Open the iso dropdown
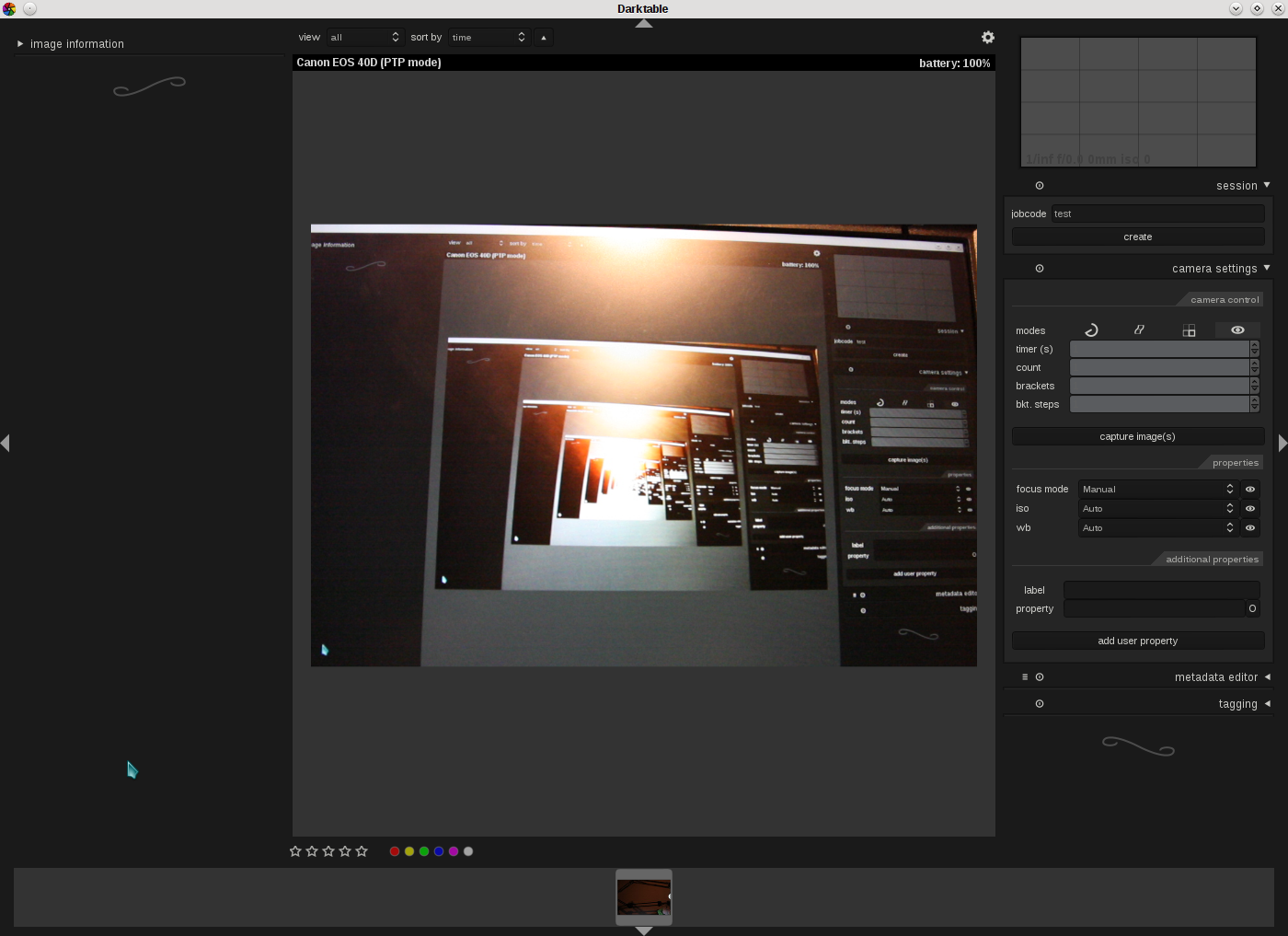Screen dimensions: 1288x936 (1158, 509)
